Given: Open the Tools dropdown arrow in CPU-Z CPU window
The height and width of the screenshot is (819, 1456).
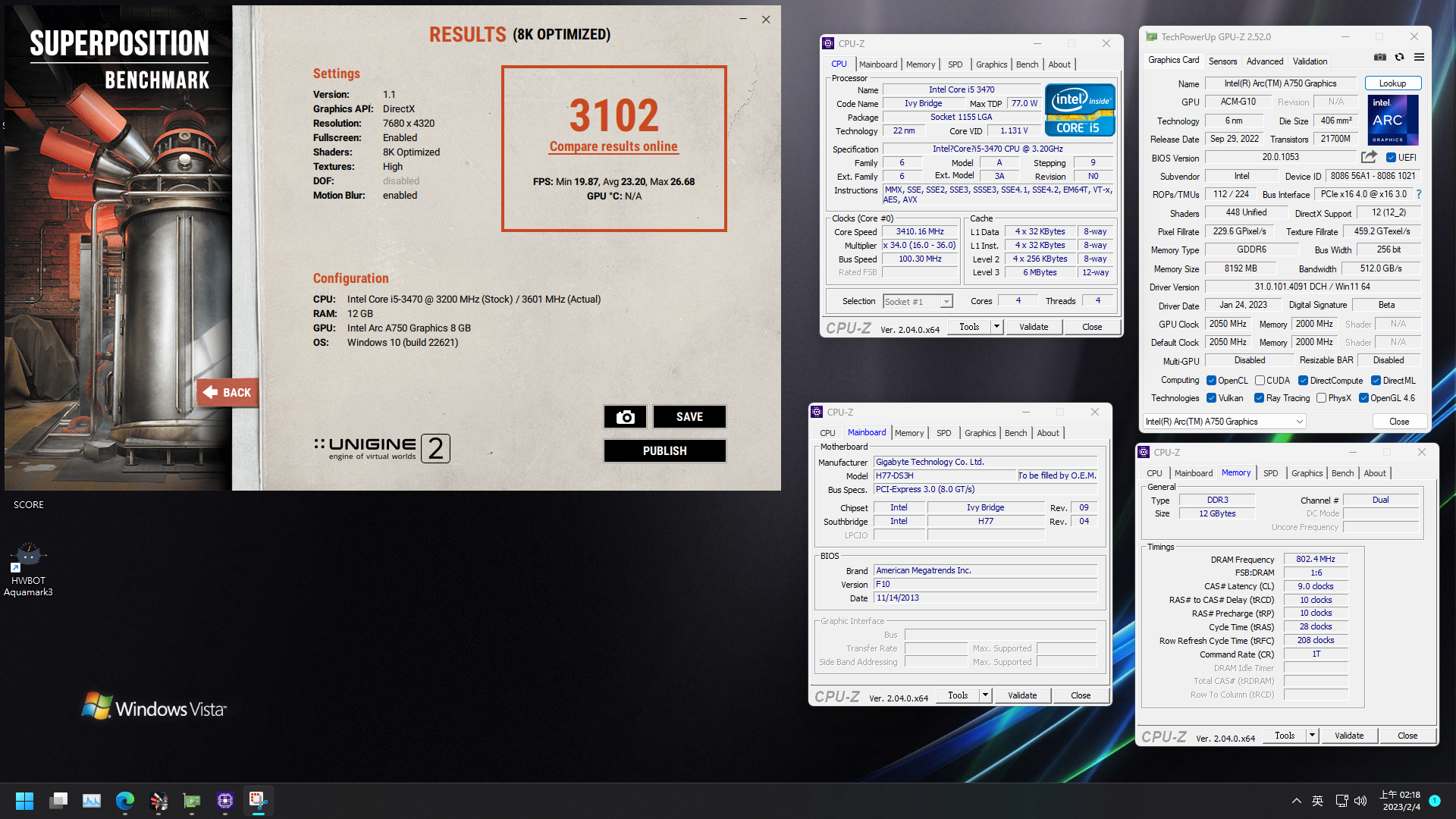Looking at the screenshot, I should pos(997,327).
